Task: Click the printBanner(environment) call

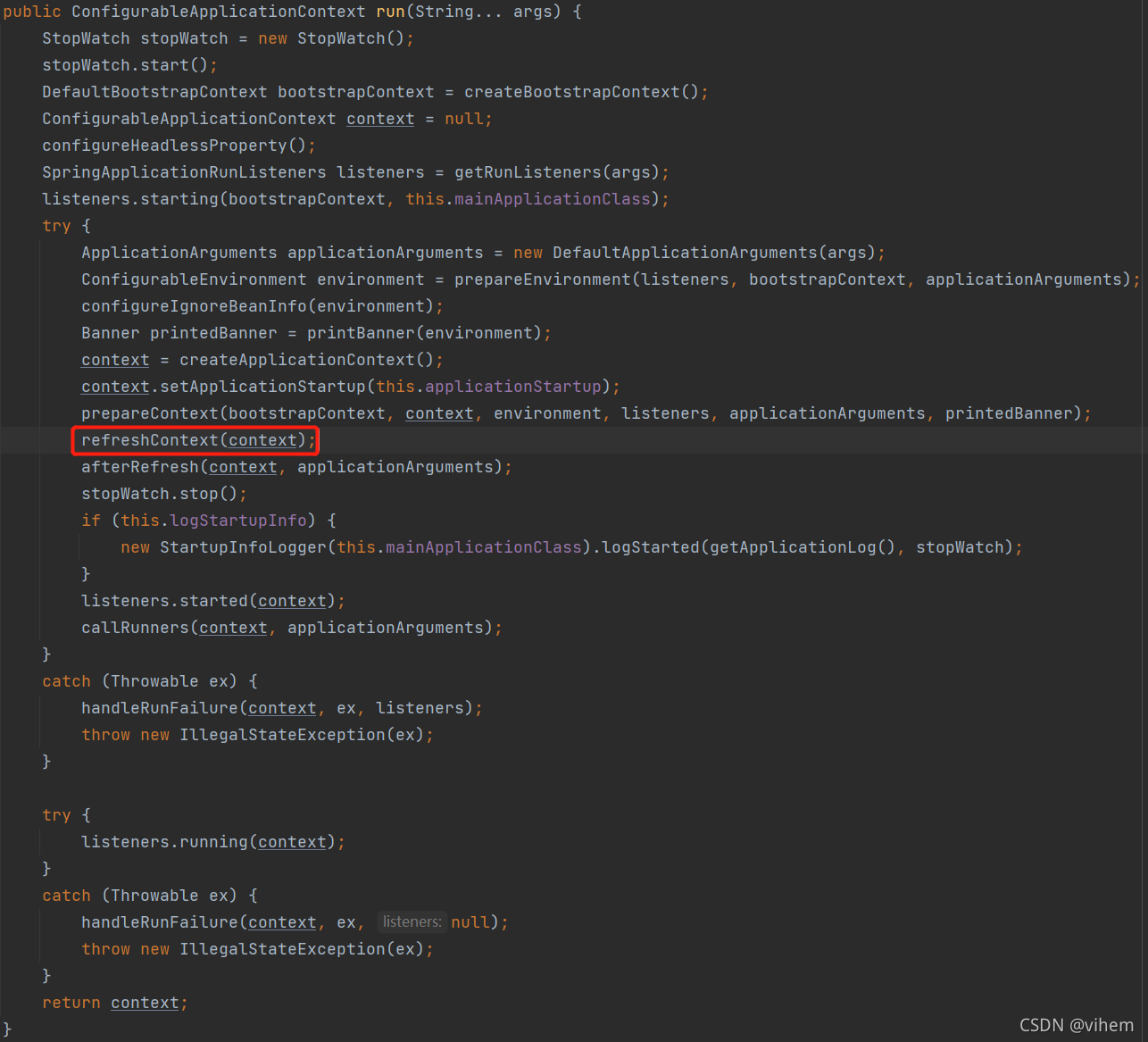Action: click(x=425, y=333)
